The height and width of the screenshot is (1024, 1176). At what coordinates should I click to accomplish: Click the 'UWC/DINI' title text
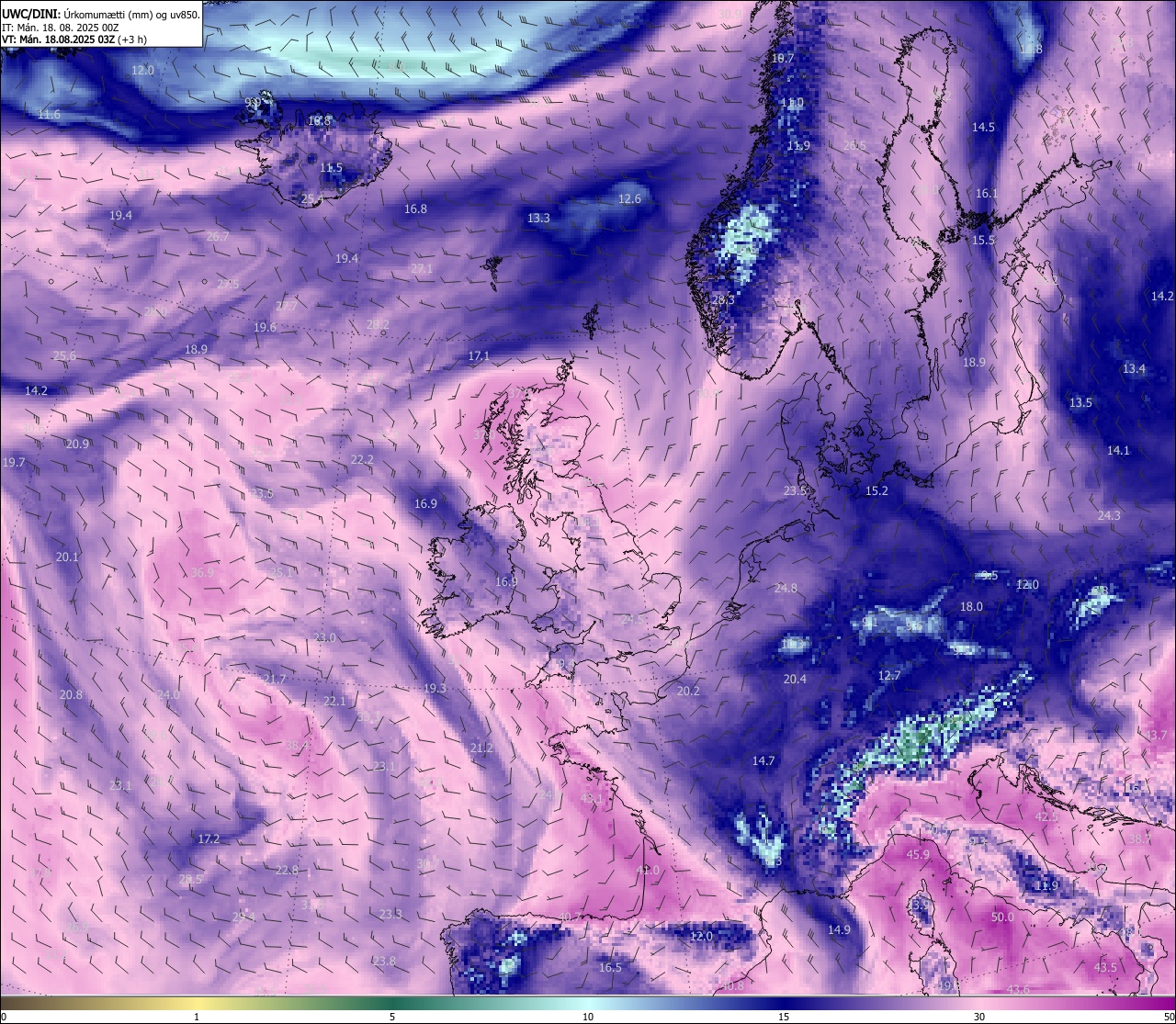30,14
